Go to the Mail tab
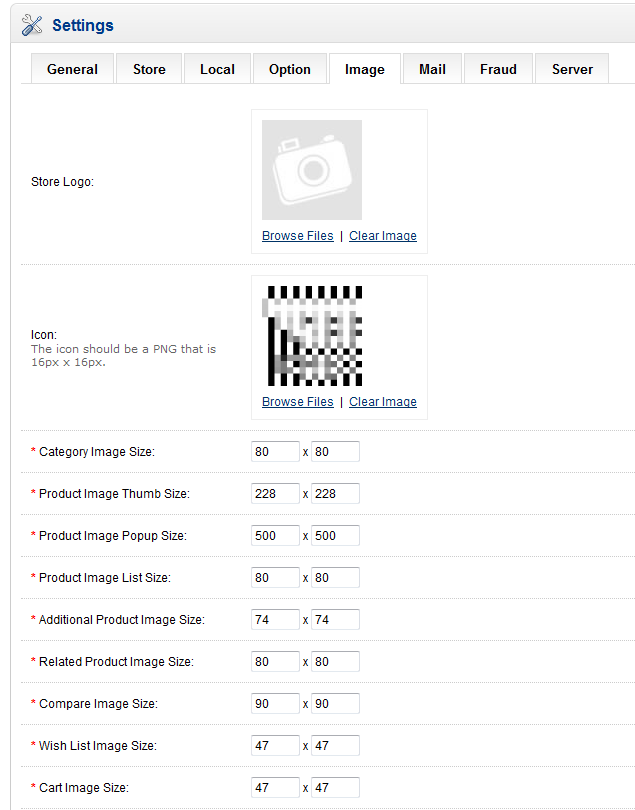Image resolution: width=635 pixels, height=810 pixels. pyautogui.click(x=432, y=69)
